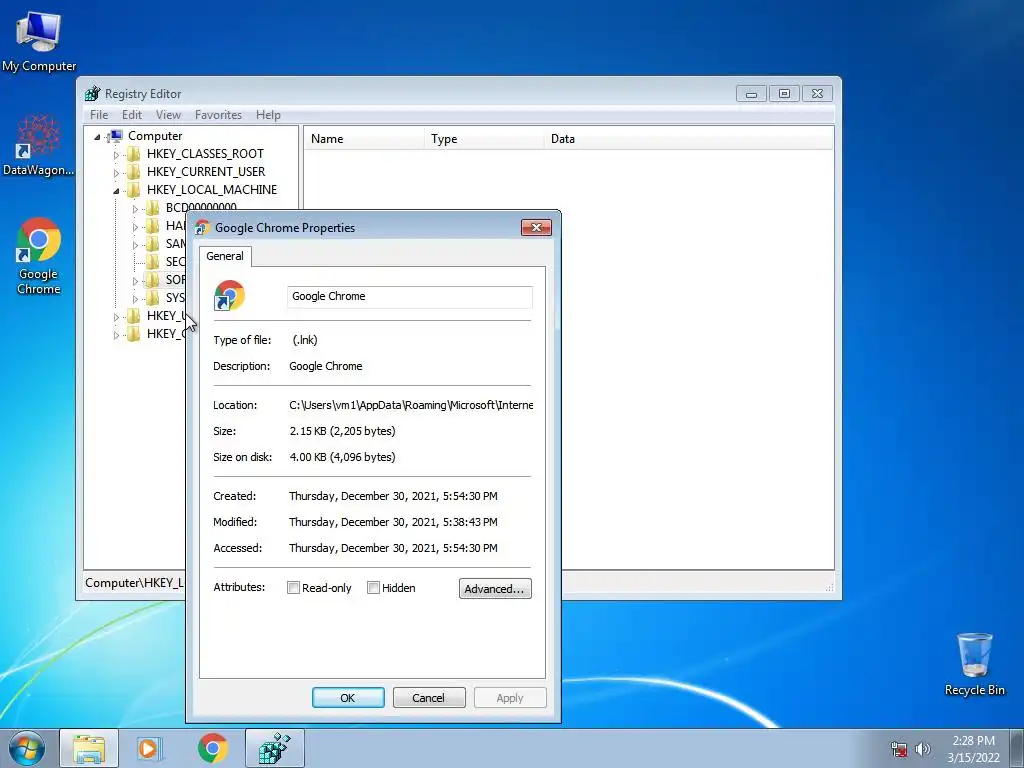Open the My Computer desktop icon
This screenshot has height=768, width=1024.
[x=39, y=40]
